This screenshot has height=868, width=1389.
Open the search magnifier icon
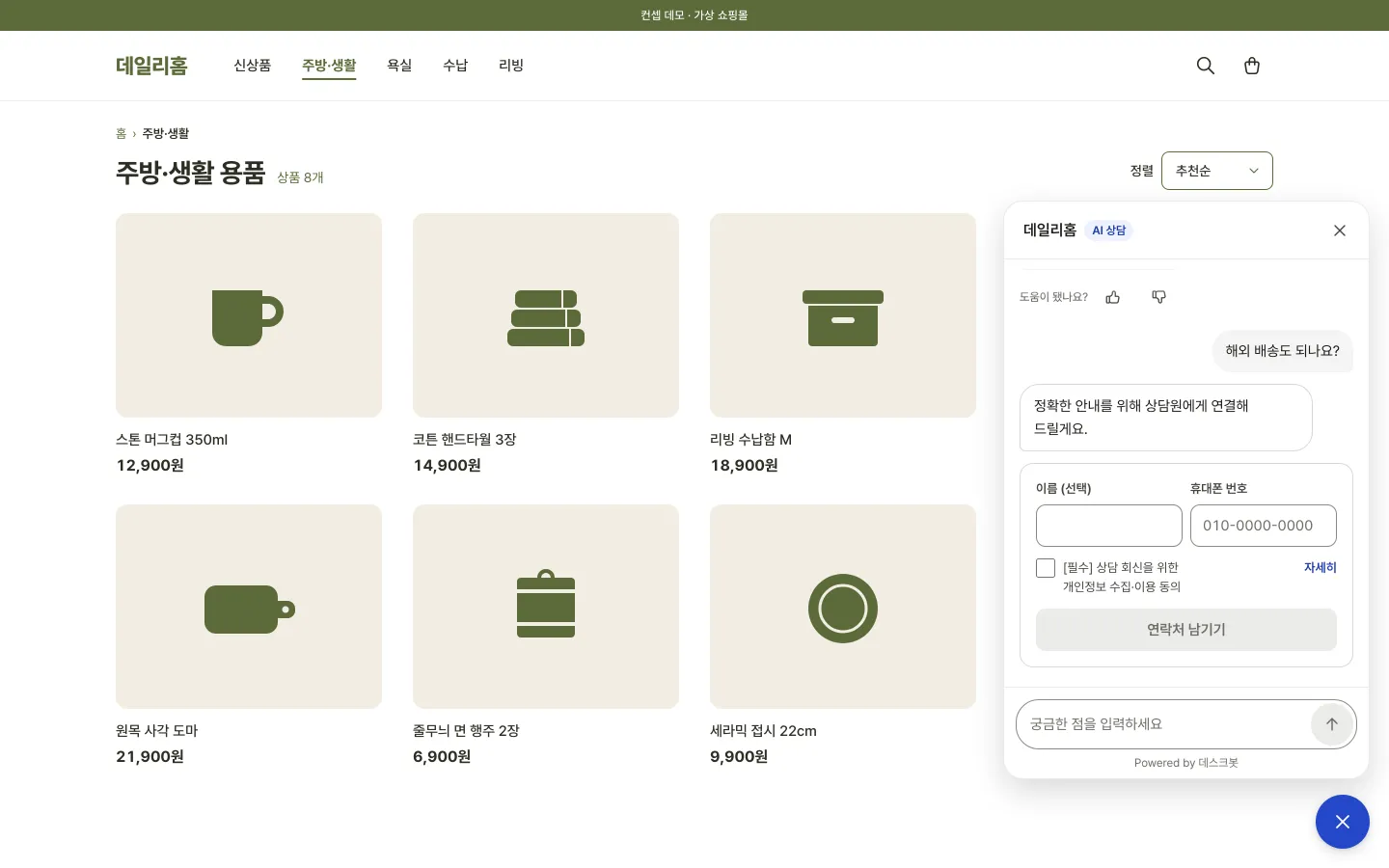pyautogui.click(x=1206, y=66)
